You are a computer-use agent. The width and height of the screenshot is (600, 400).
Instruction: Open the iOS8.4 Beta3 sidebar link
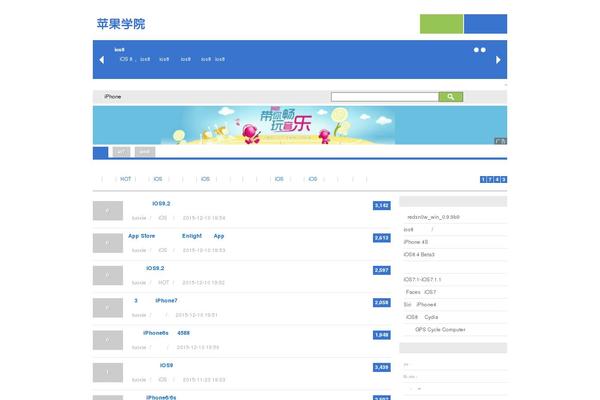tap(419, 255)
